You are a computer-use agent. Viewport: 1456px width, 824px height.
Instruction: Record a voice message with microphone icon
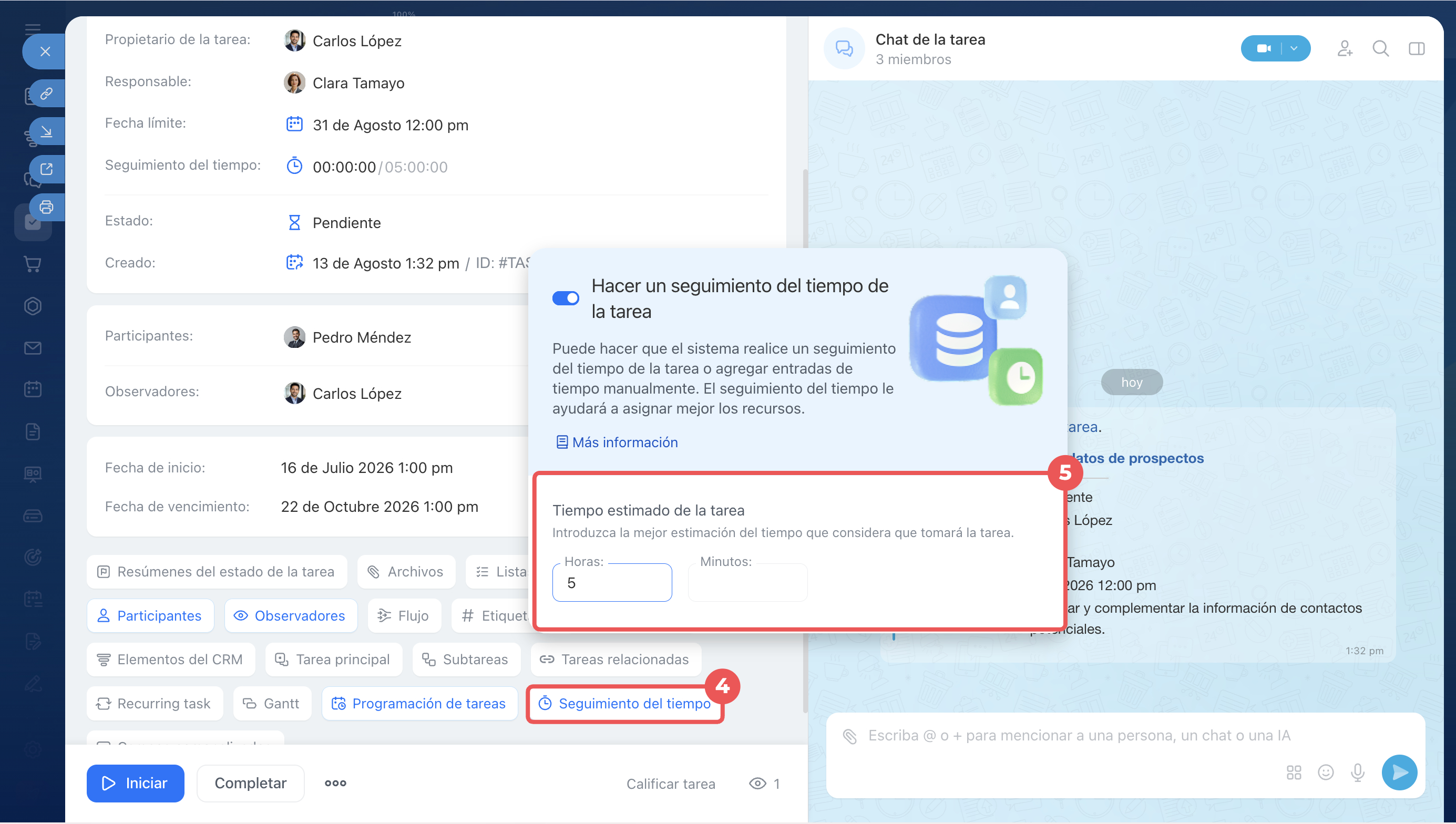pyautogui.click(x=1358, y=772)
